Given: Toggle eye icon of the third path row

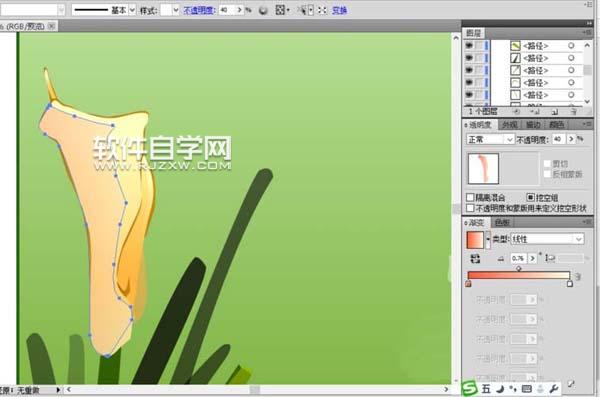Looking at the screenshot, I should [469, 70].
